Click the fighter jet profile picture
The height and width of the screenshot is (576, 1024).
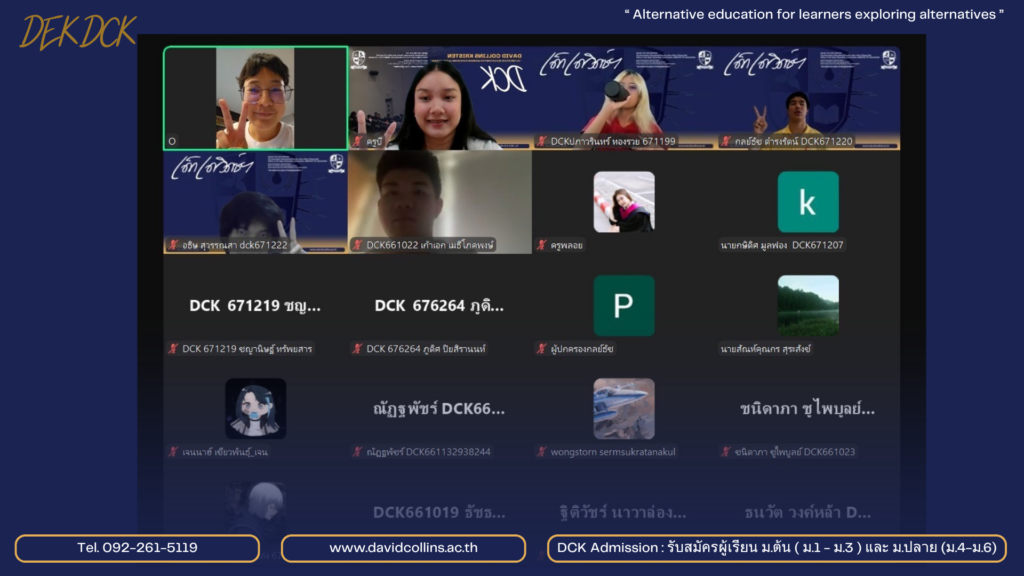tap(624, 409)
